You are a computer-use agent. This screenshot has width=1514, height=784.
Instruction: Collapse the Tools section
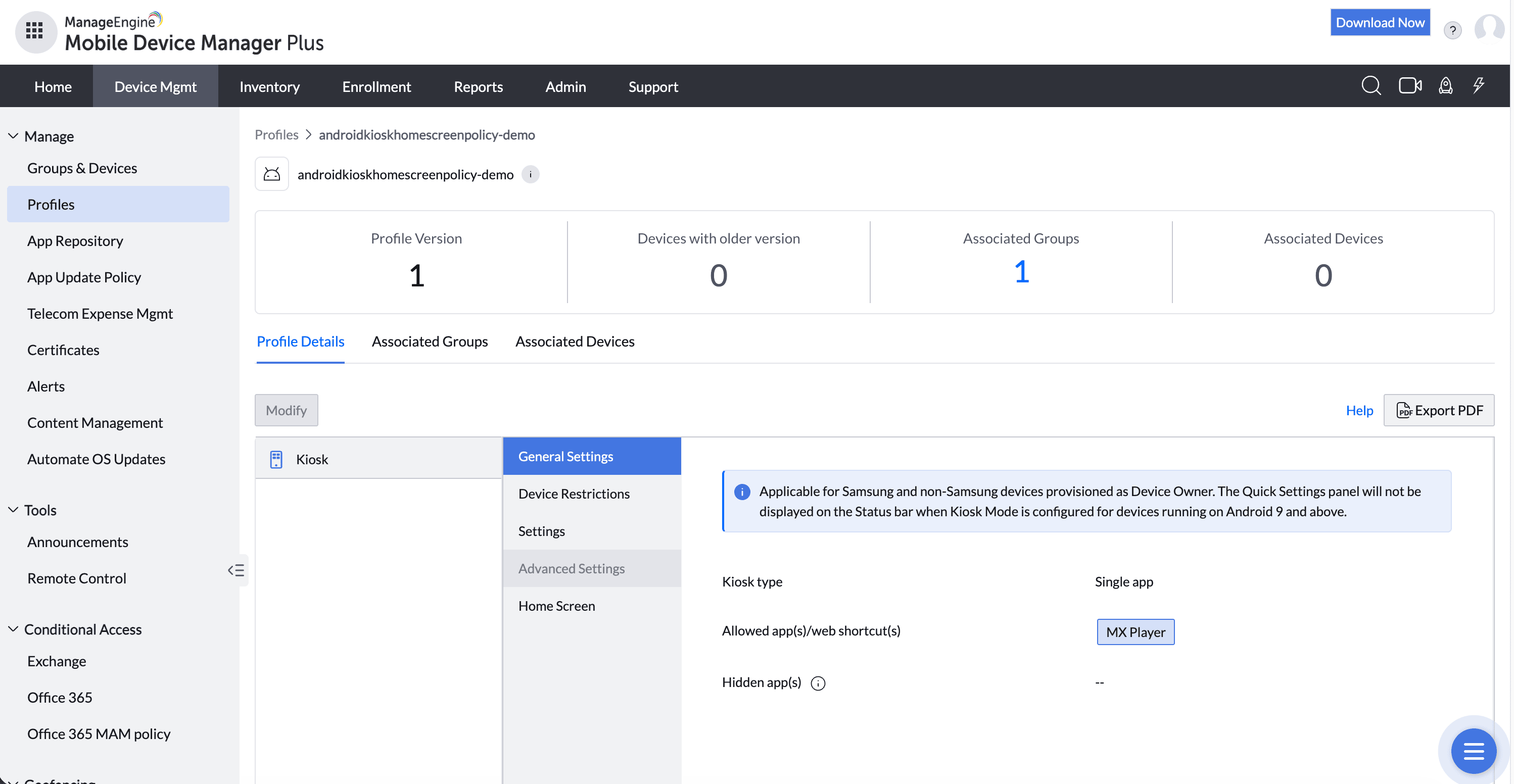point(13,510)
